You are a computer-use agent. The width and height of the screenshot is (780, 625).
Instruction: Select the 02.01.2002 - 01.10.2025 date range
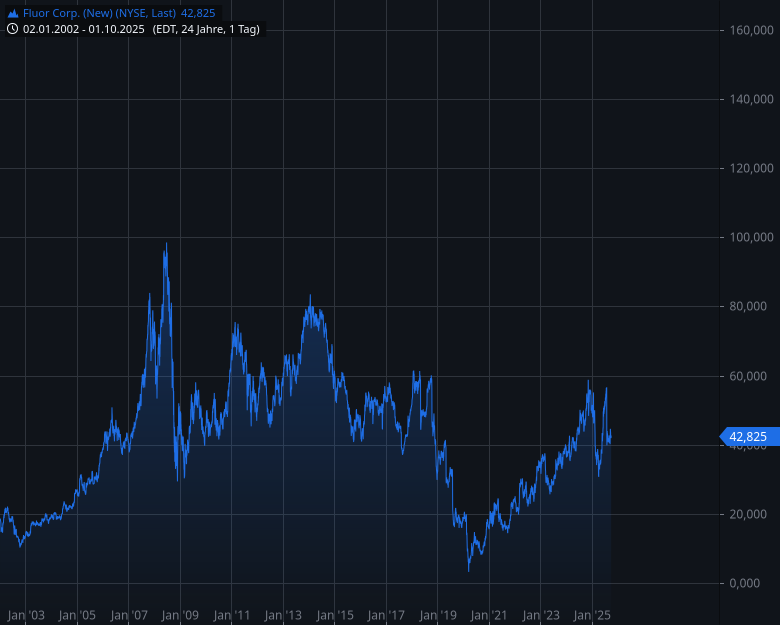pos(85,29)
